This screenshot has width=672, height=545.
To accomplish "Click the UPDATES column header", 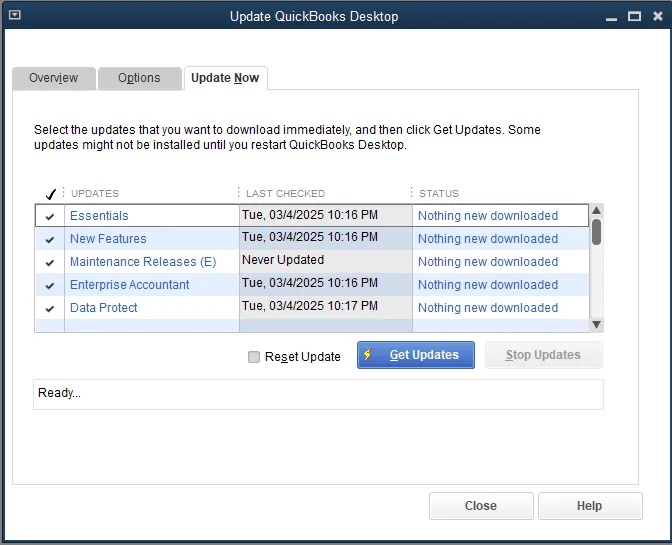I will pyautogui.click(x=95, y=194).
